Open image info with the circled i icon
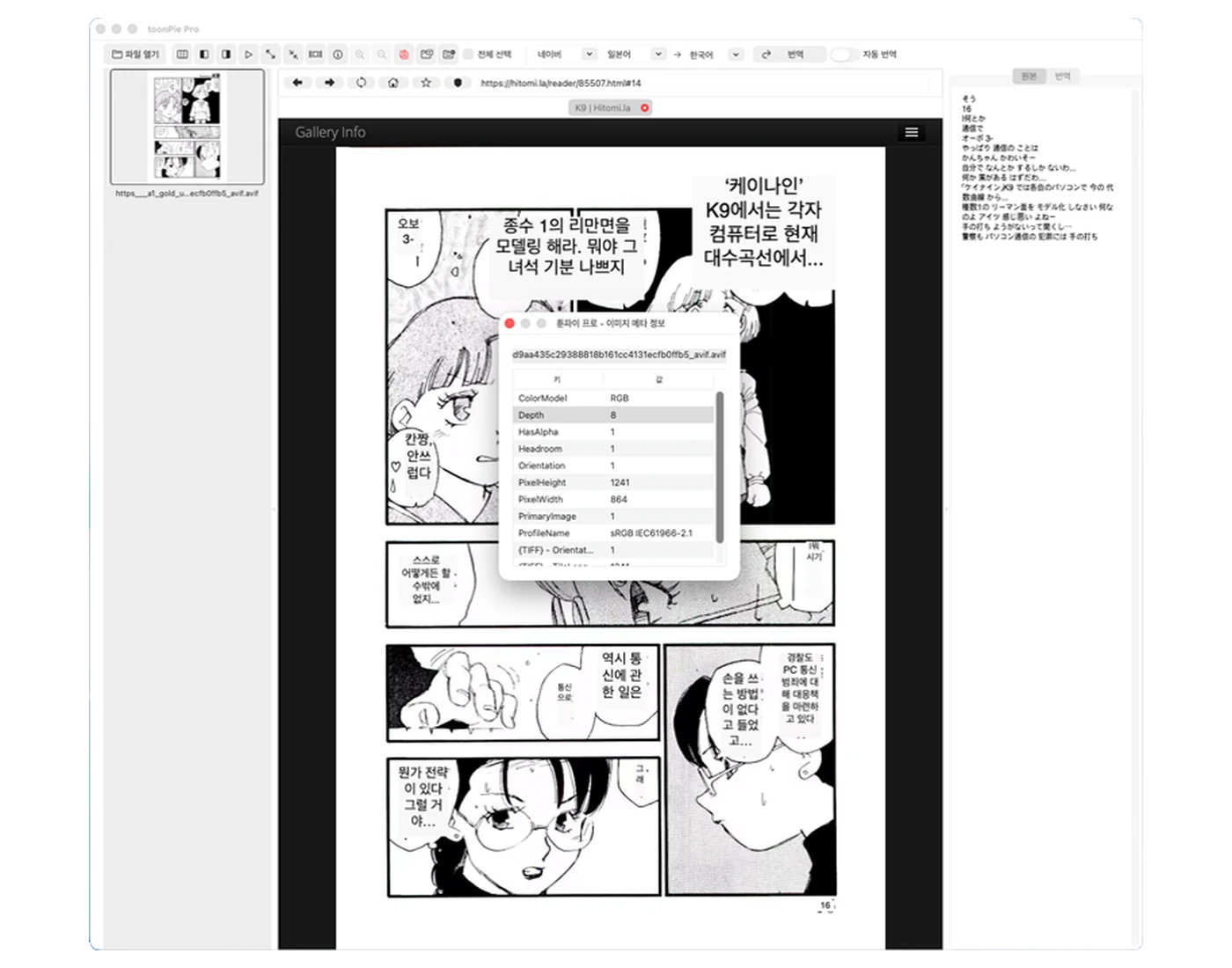The height and width of the screenshot is (968, 1232). click(338, 55)
